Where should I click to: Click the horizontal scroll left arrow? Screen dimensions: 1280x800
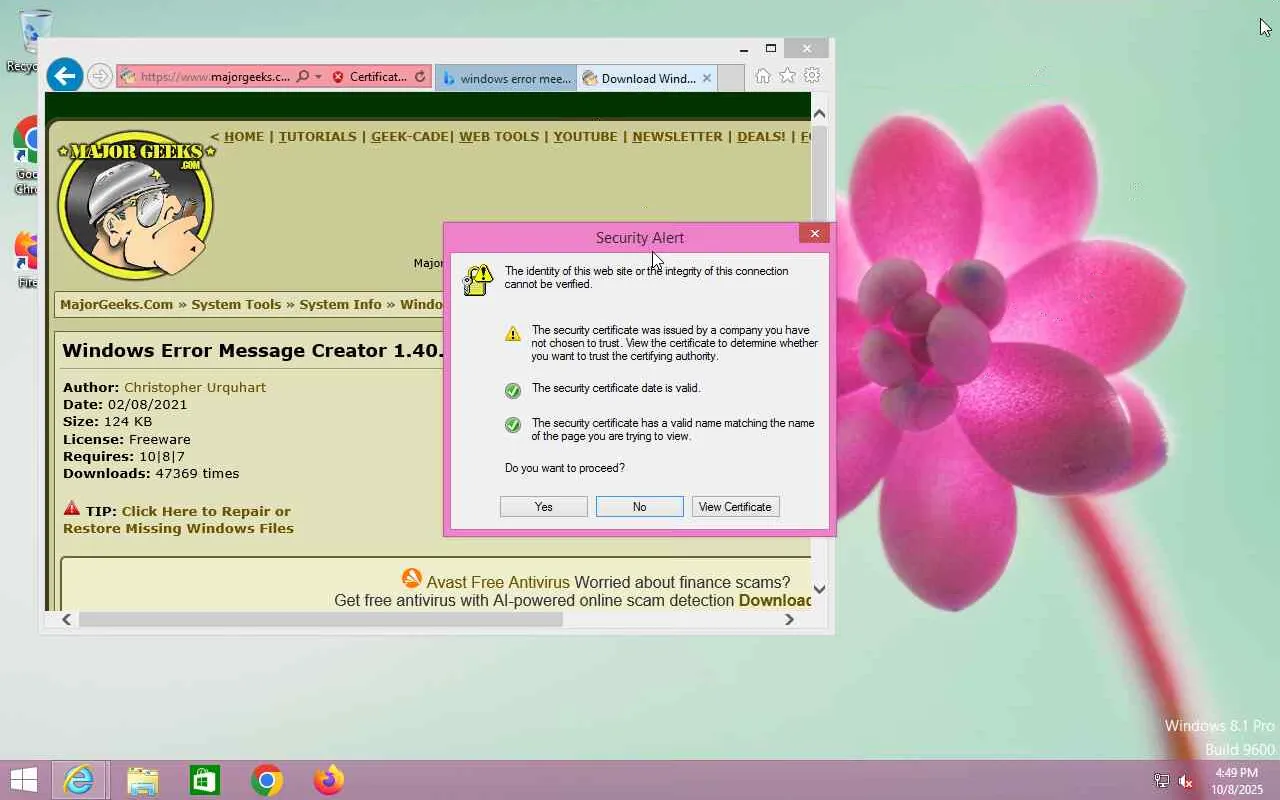(x=66, y=620)
